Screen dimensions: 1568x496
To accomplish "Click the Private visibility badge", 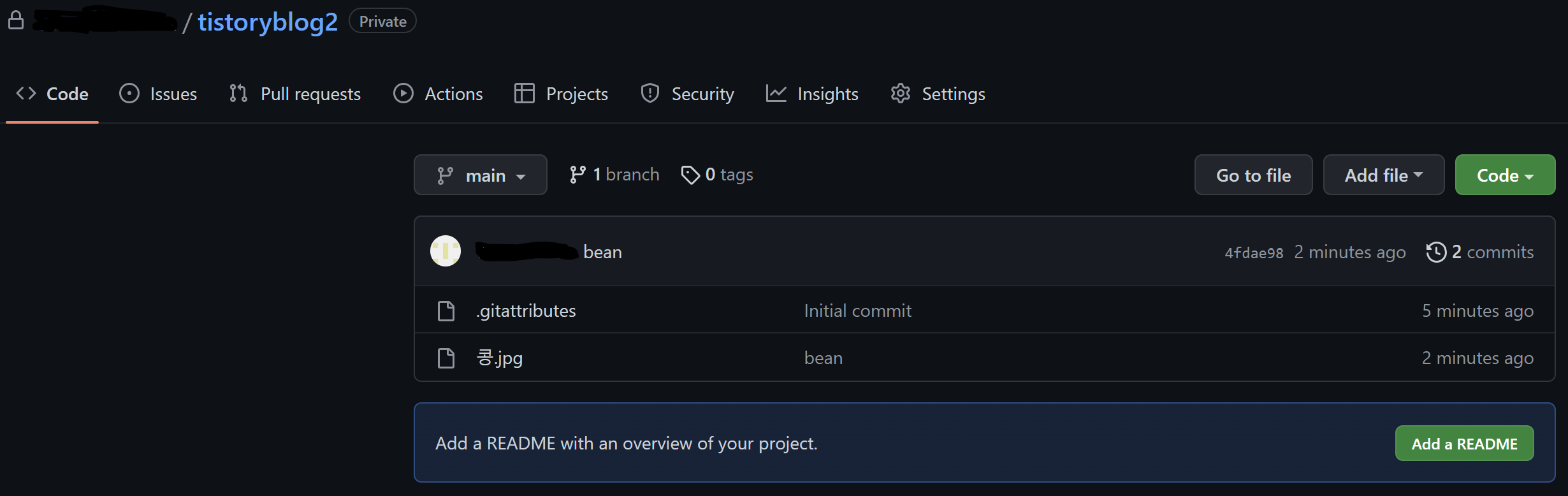I will tap(382, 21).
